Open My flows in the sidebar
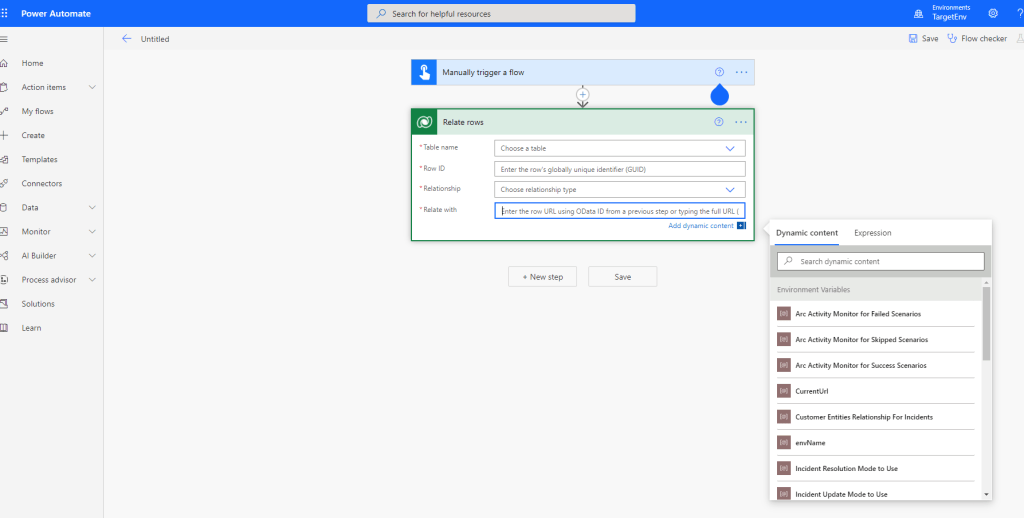The image size is (1024, 518). 38,111
